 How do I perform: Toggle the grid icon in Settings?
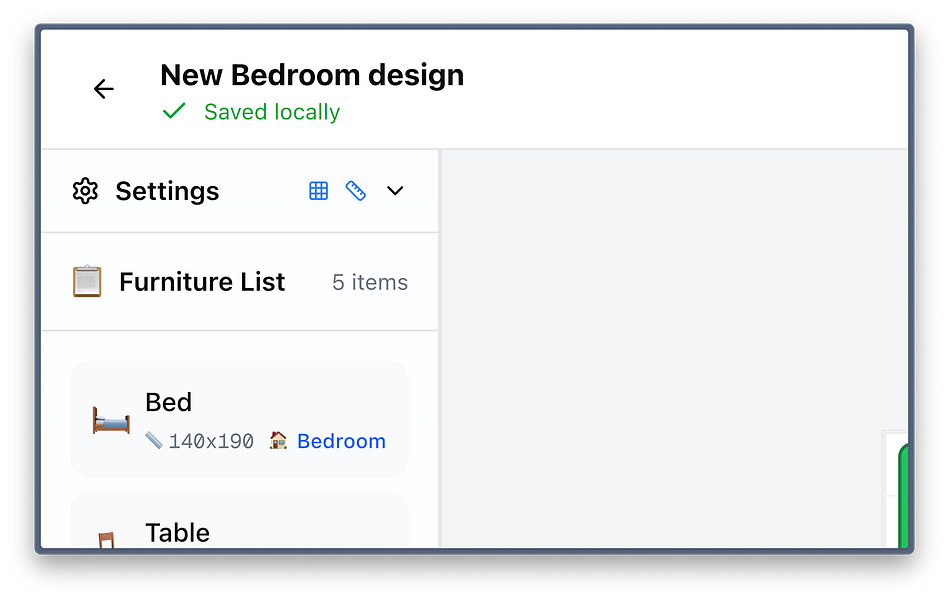pos(318,191)
